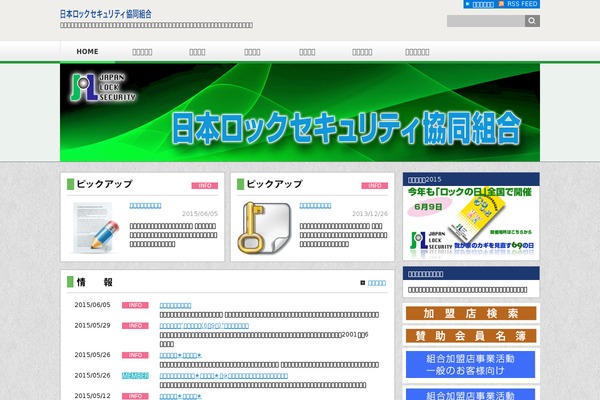
Task: Click the INFO badge on the 2015/05/29 row
Action: click(135, 326)
